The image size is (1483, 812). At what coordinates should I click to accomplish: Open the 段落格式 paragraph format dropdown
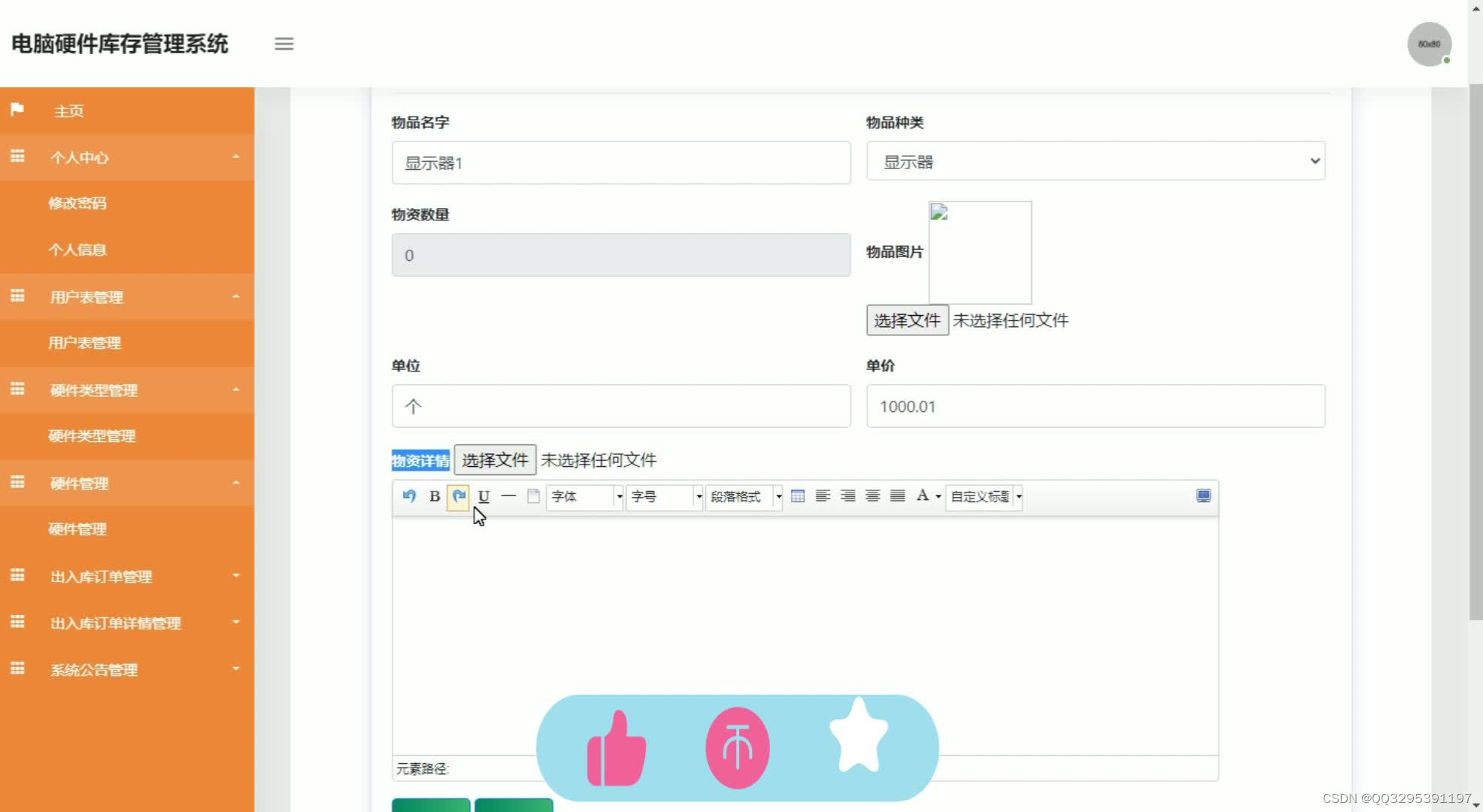744,496
